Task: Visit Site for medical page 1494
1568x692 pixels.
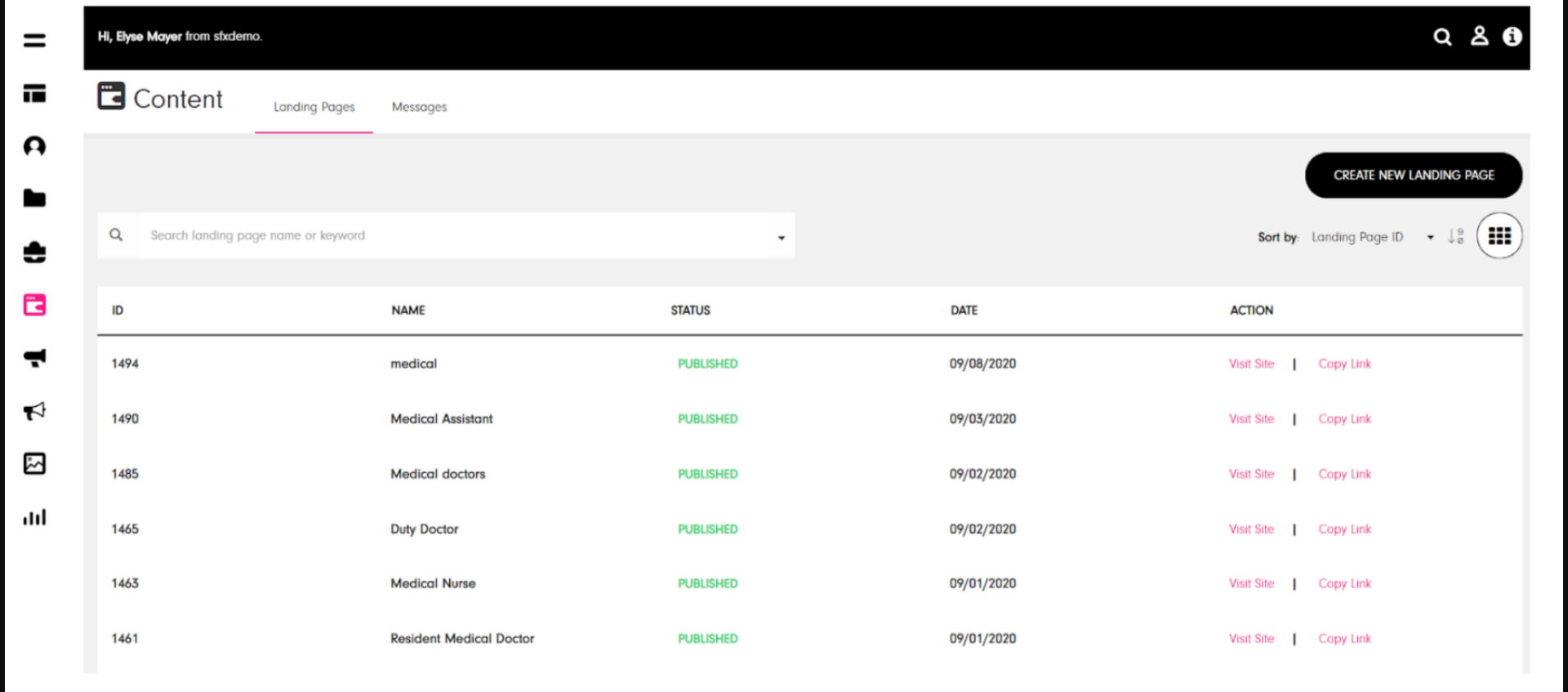Action: point(1251,364)
